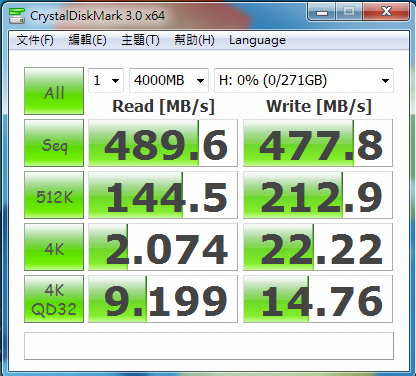416x376 pixels.
Task: Open the Language menu
Action: tap(257, 40)
